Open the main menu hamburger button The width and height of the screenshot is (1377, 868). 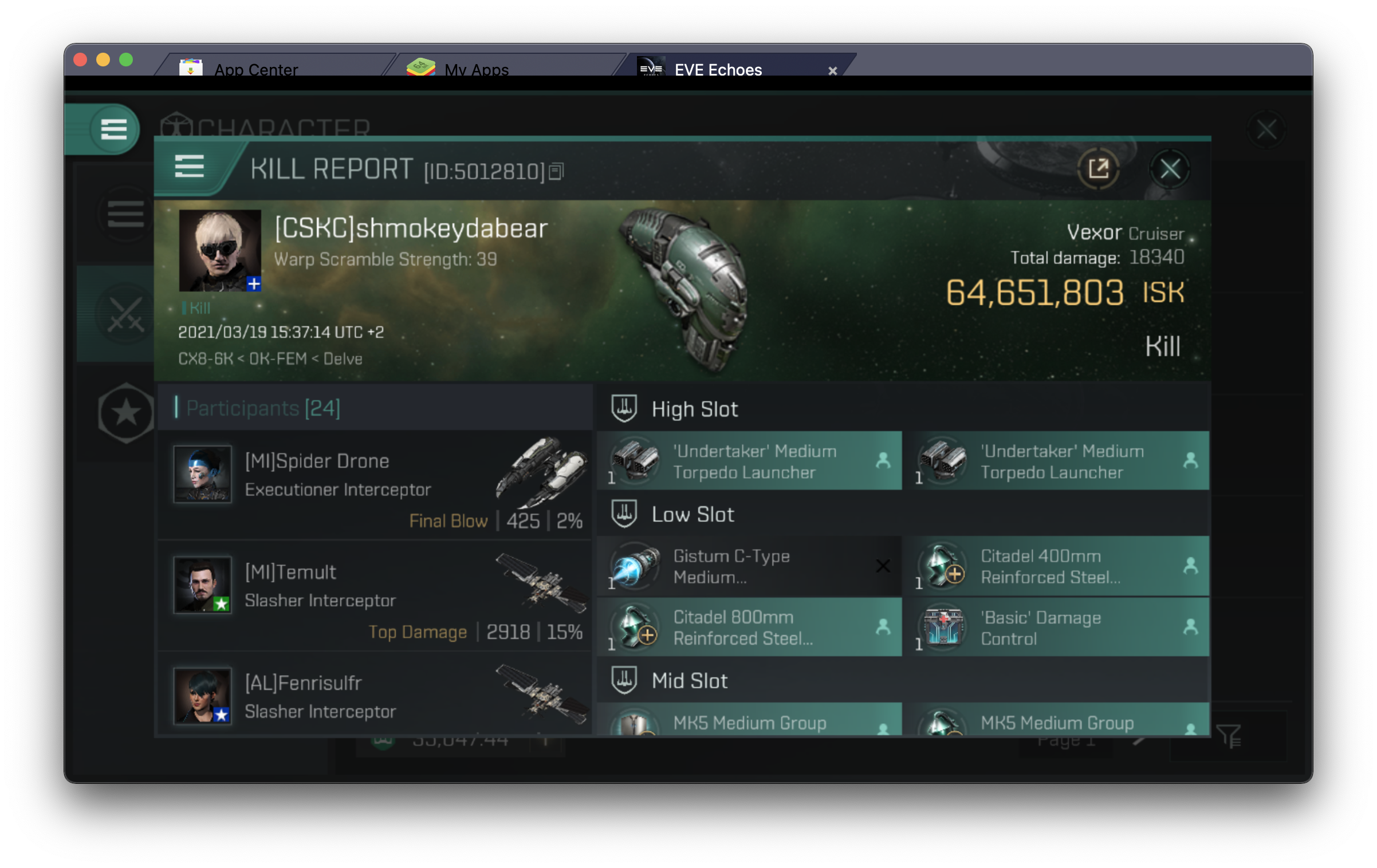point(113,129)
